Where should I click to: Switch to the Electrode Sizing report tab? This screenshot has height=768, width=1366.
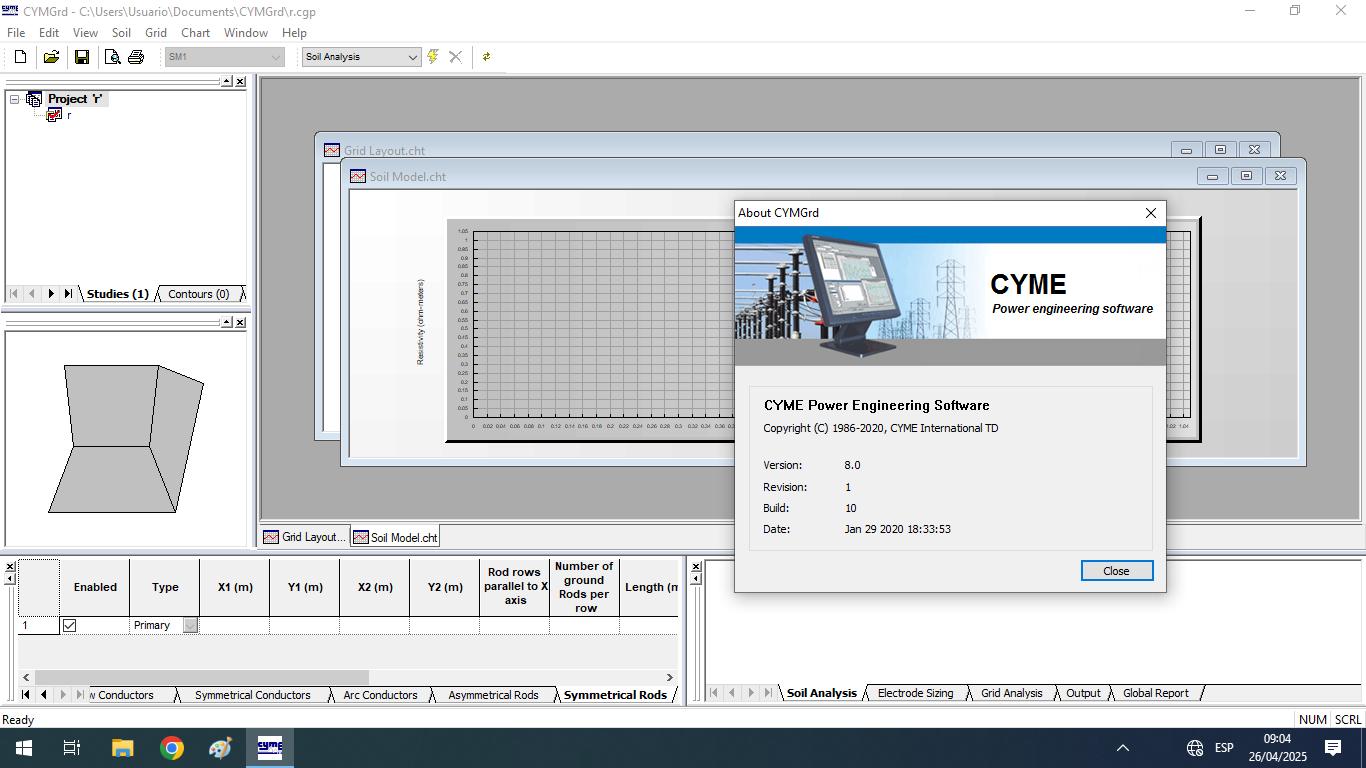point(915,693)
